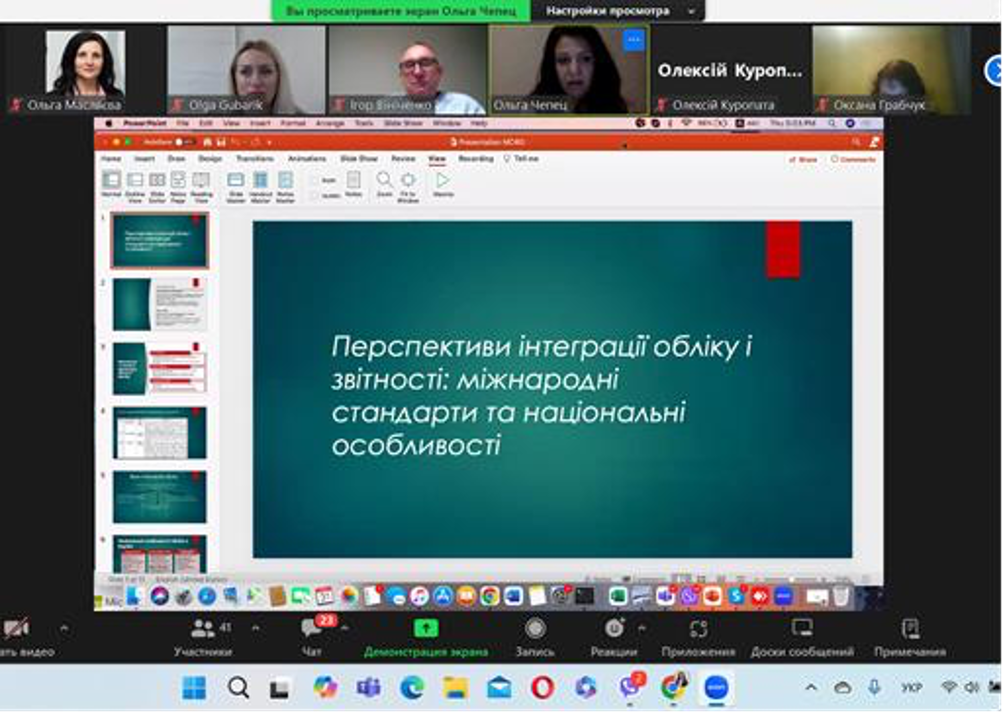Show more participants with the right arrow
This screenshot has height=714, width=1004.
[x=994, y=70]
